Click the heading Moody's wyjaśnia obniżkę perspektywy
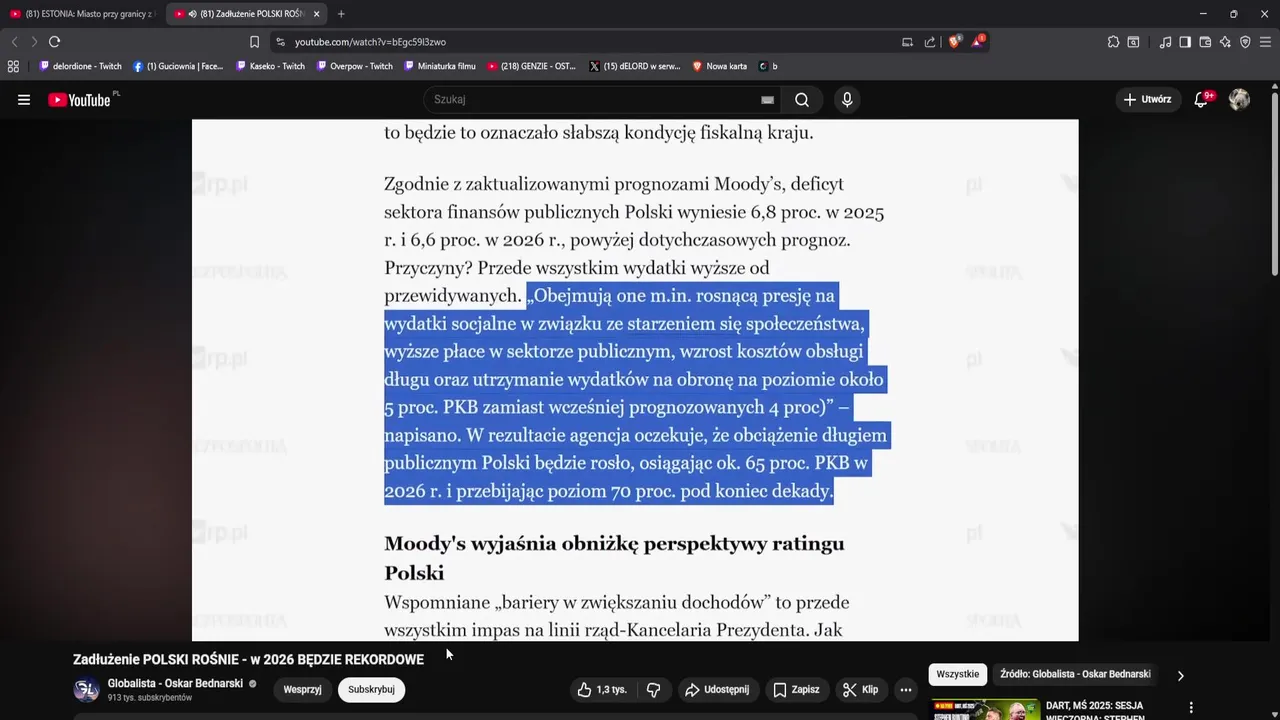This screenshot has height=720, width=1280. (614, 558)
